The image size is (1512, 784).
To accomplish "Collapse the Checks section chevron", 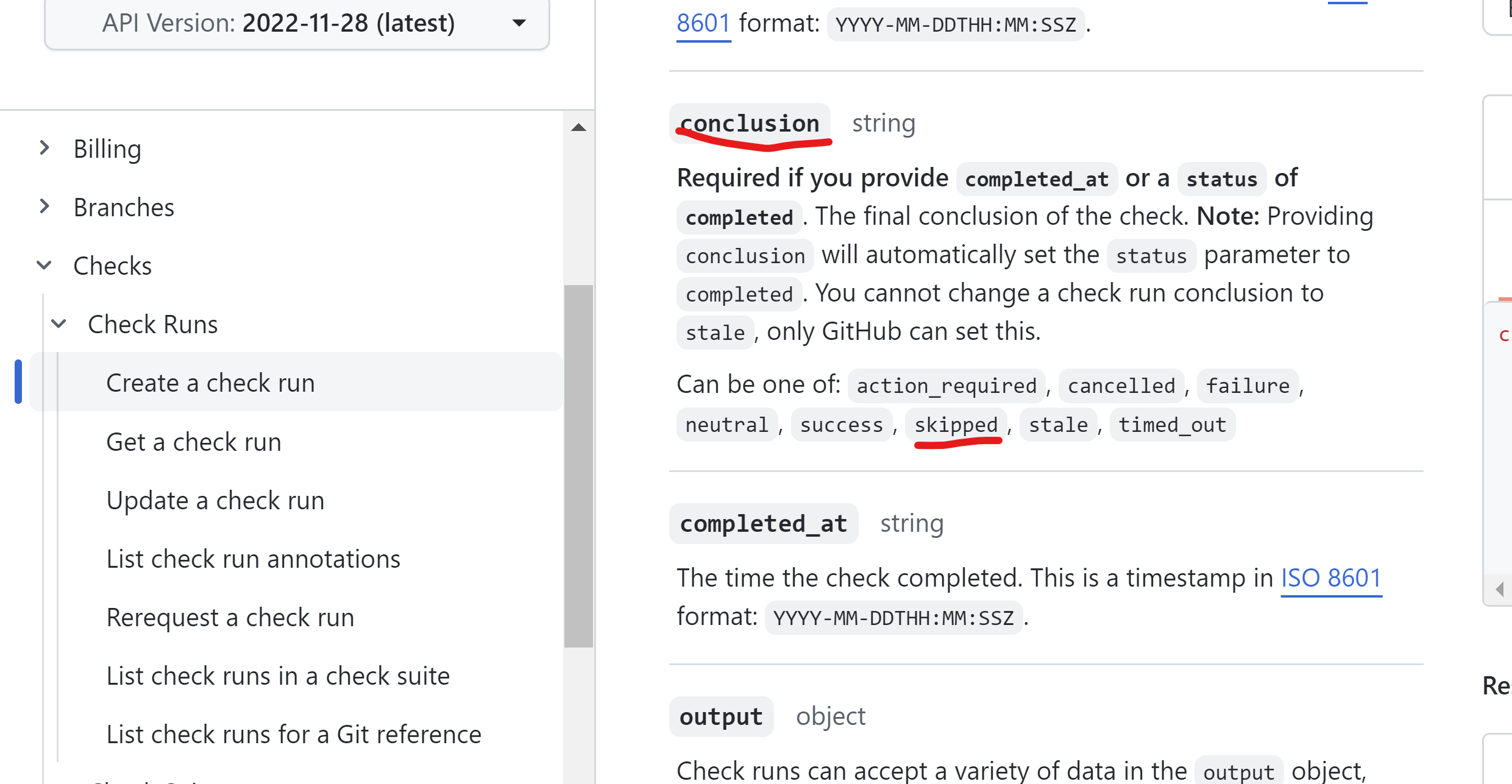I will point(44,265).
